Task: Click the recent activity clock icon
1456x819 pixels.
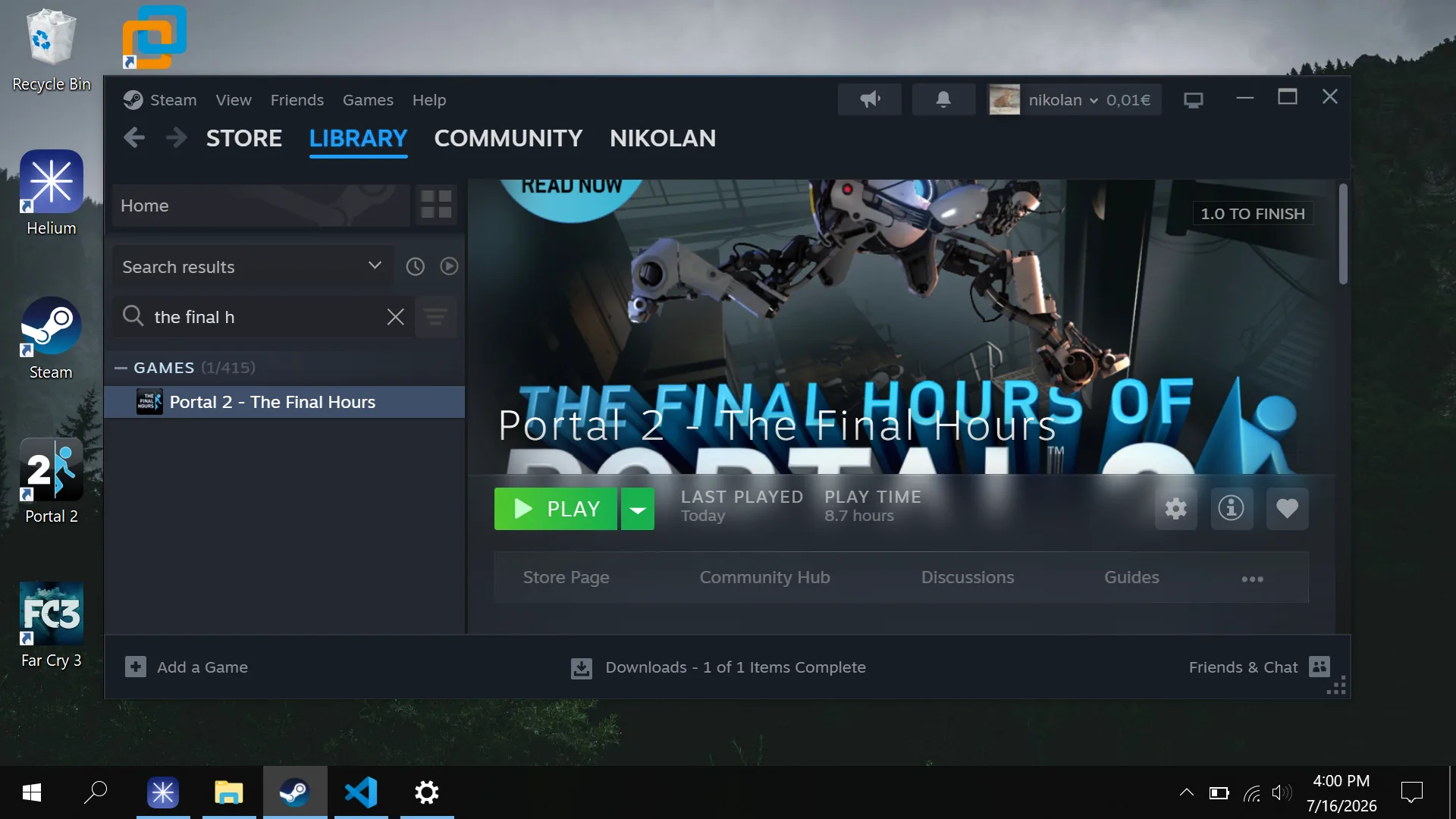Action: coord(415,266)
